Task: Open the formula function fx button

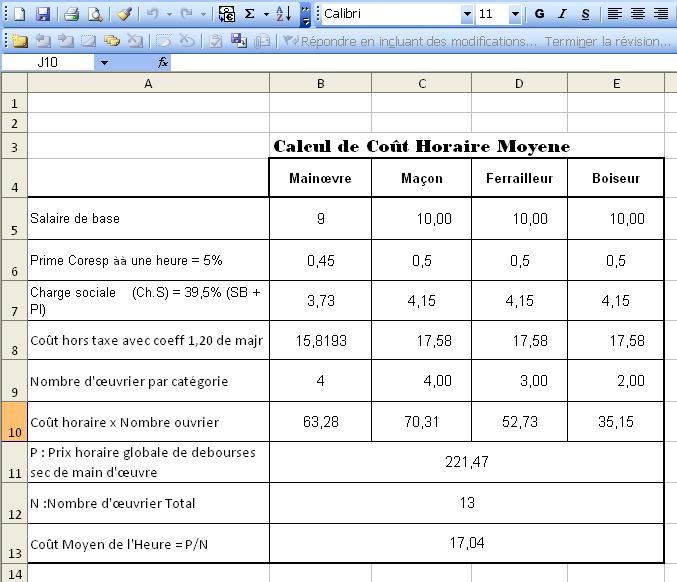Action: (163, 63)
